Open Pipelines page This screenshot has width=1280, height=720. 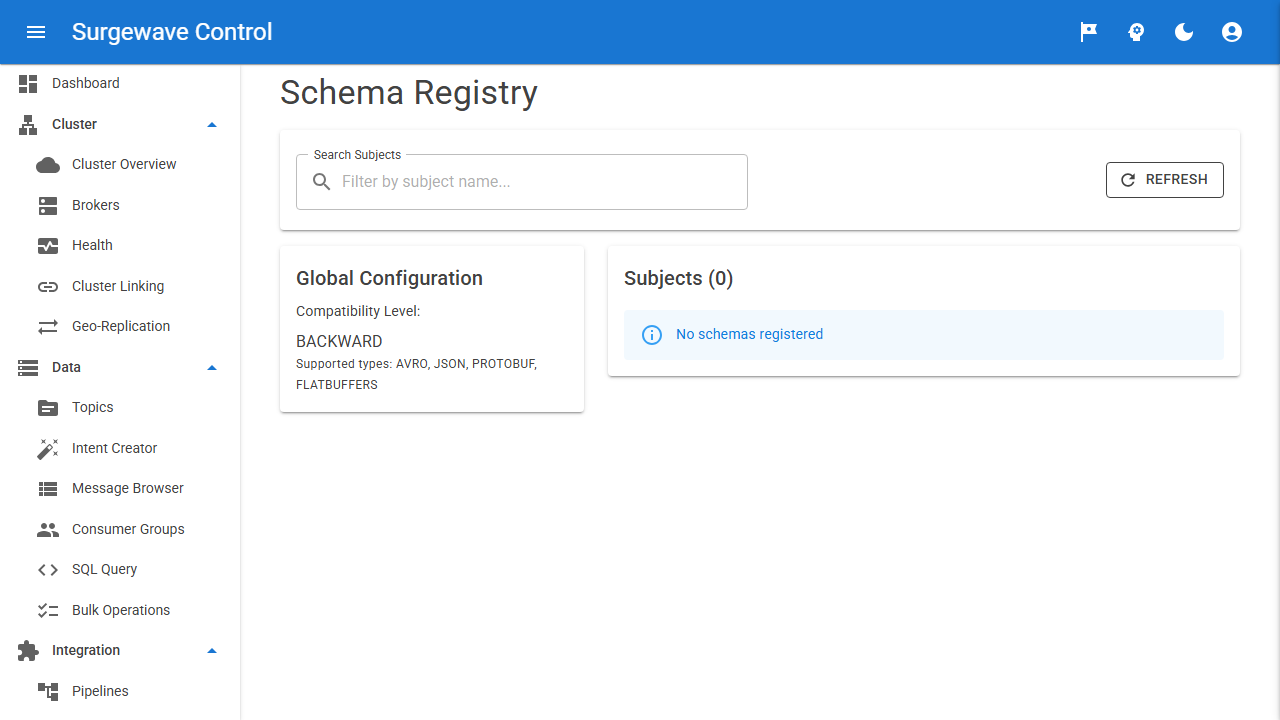(120, 691)
